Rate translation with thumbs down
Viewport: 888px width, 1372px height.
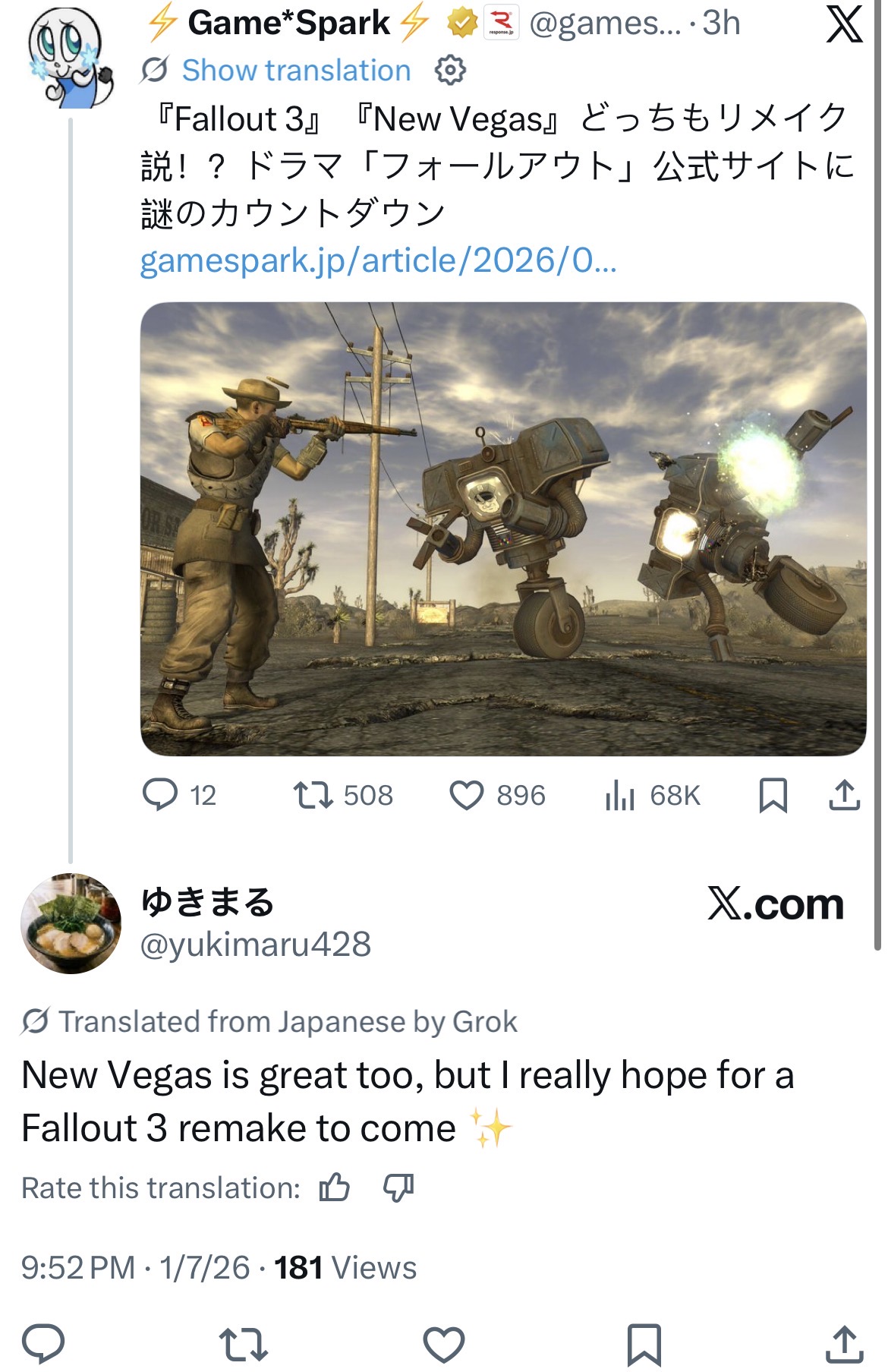coord(398,1187)
